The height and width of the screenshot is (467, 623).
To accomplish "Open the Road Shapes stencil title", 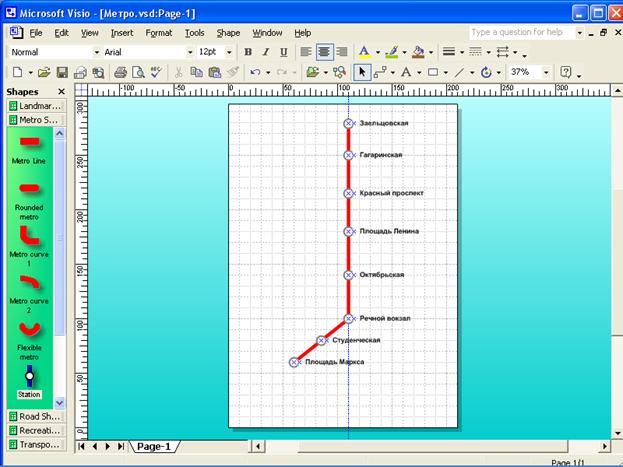I will coord(39,415).
